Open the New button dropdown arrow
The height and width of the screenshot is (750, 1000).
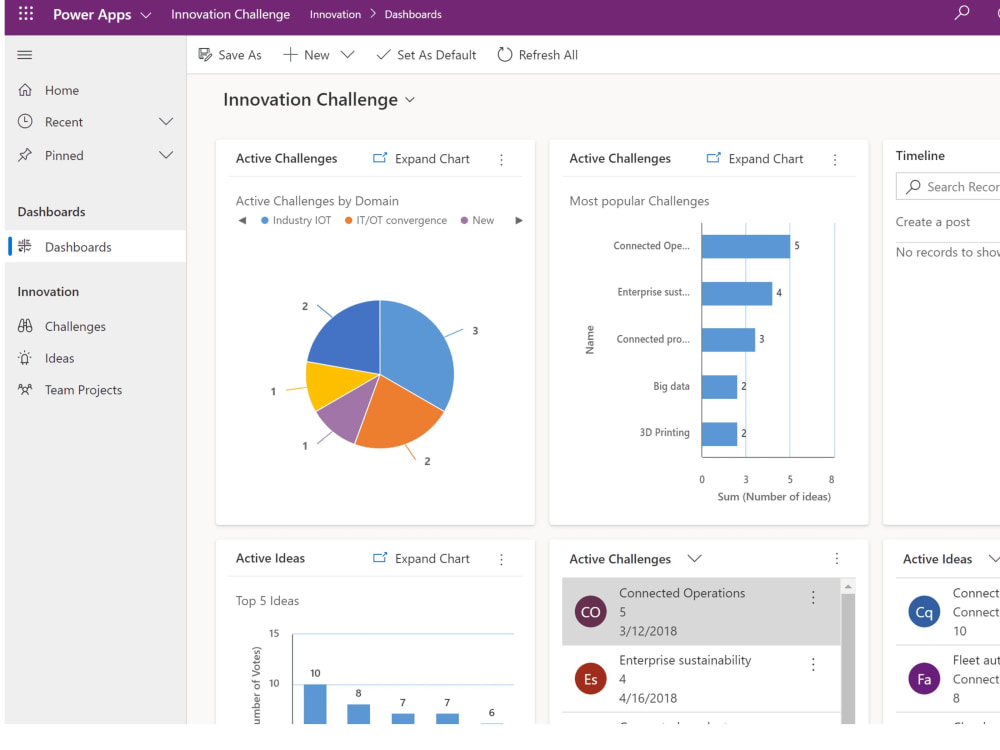[x=348, y=55]
